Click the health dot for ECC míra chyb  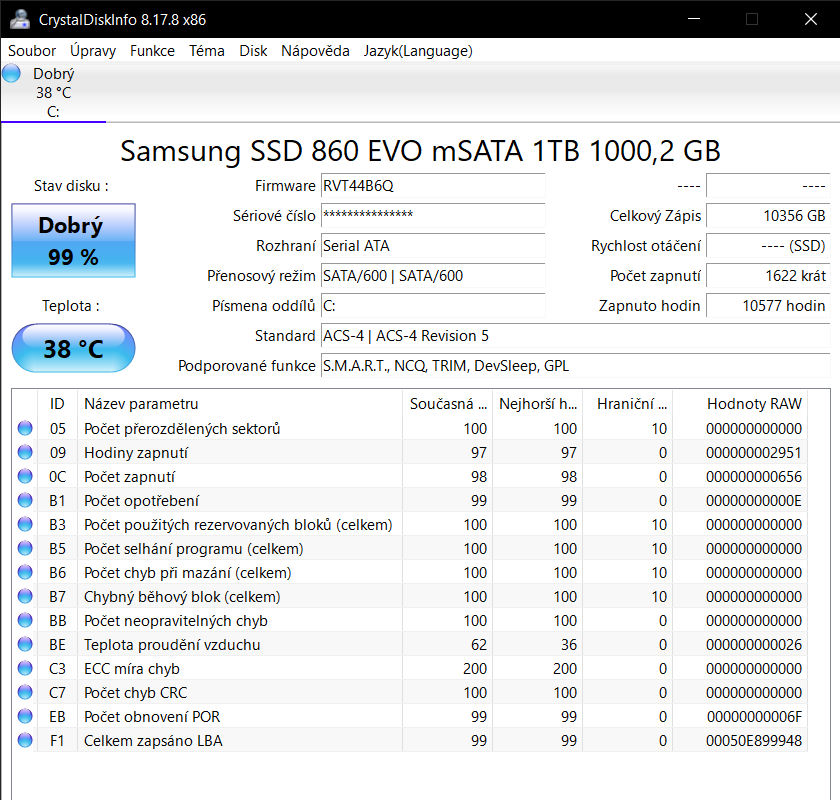point(25,668)
